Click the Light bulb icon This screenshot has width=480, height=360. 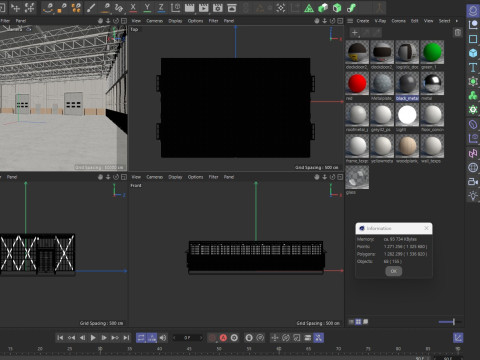pos(473,196)
